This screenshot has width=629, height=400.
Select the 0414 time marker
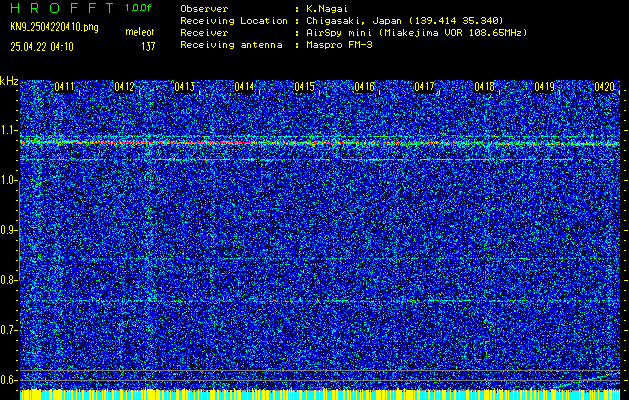pos(245,87)
